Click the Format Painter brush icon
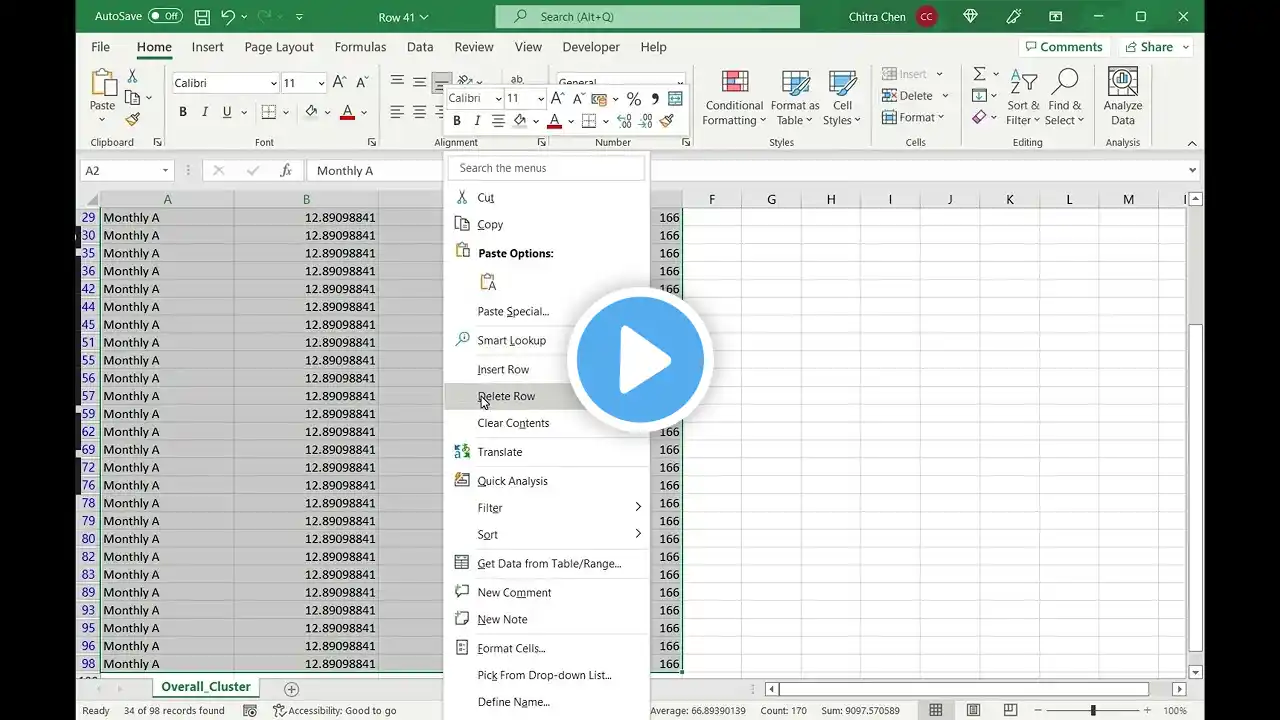 tap(132, 119)
